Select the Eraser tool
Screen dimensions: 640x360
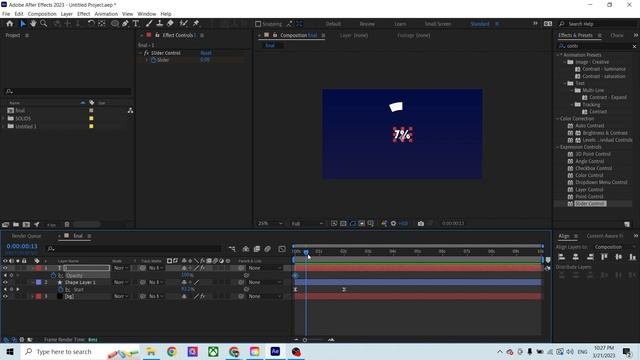[170, 24]
